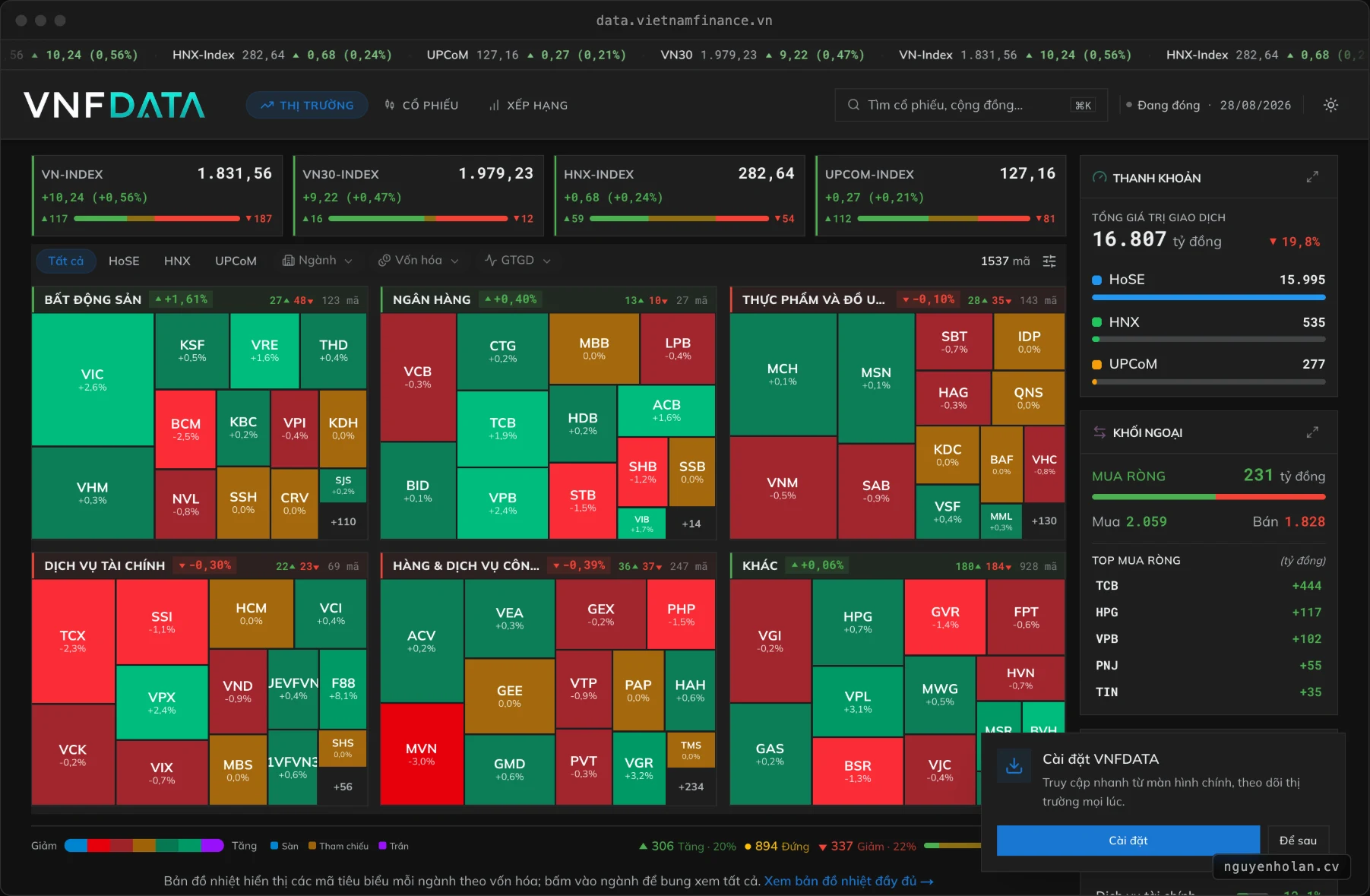Viewport: 1370px width, 896px height.
Task: Click the Cổ phiếu candlestick icon
Action: tap(390, 105)
